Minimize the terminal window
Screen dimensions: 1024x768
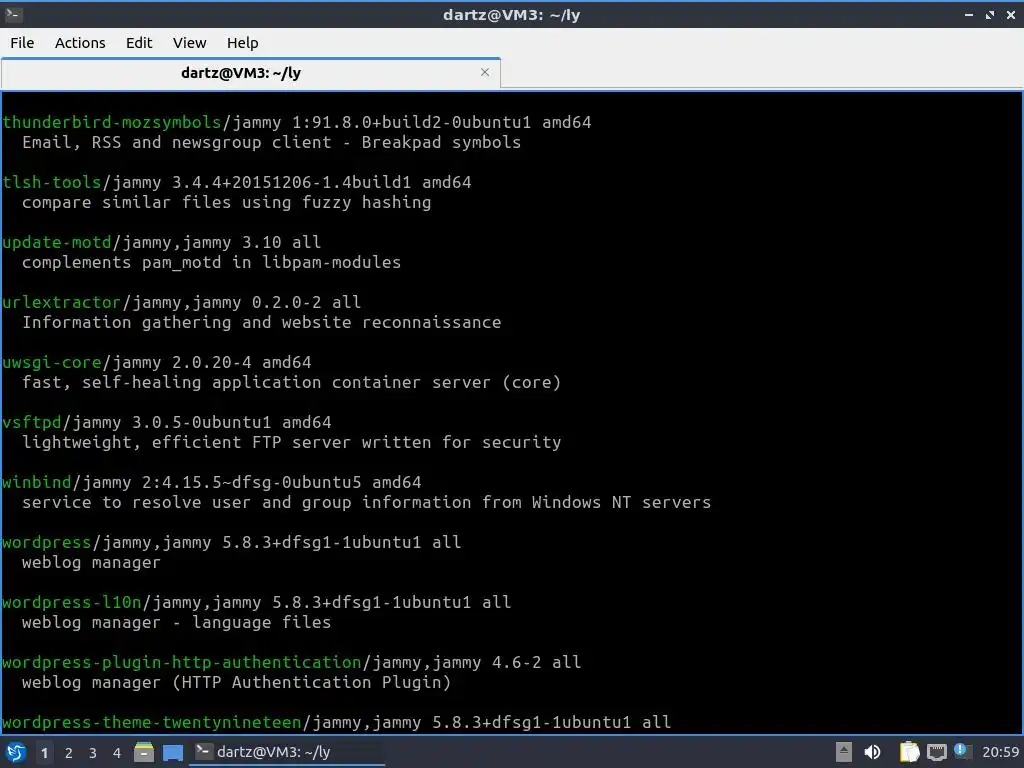click(x=969, y=14)
